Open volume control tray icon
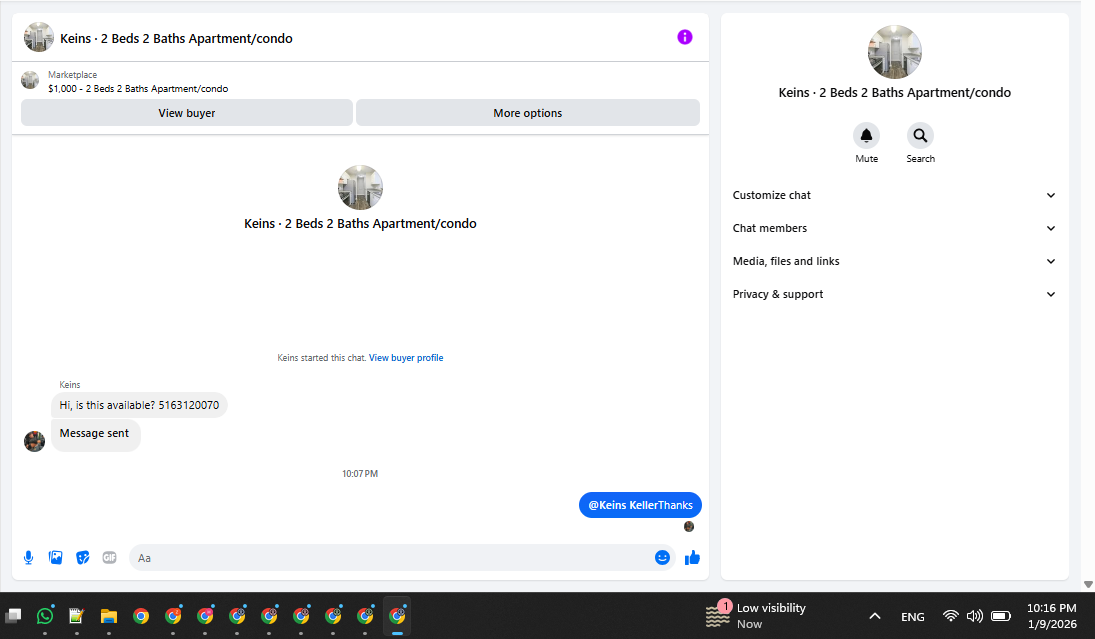Image resolution: width=1095 pixels, height=639 pixels. click(x=974, y=616)
